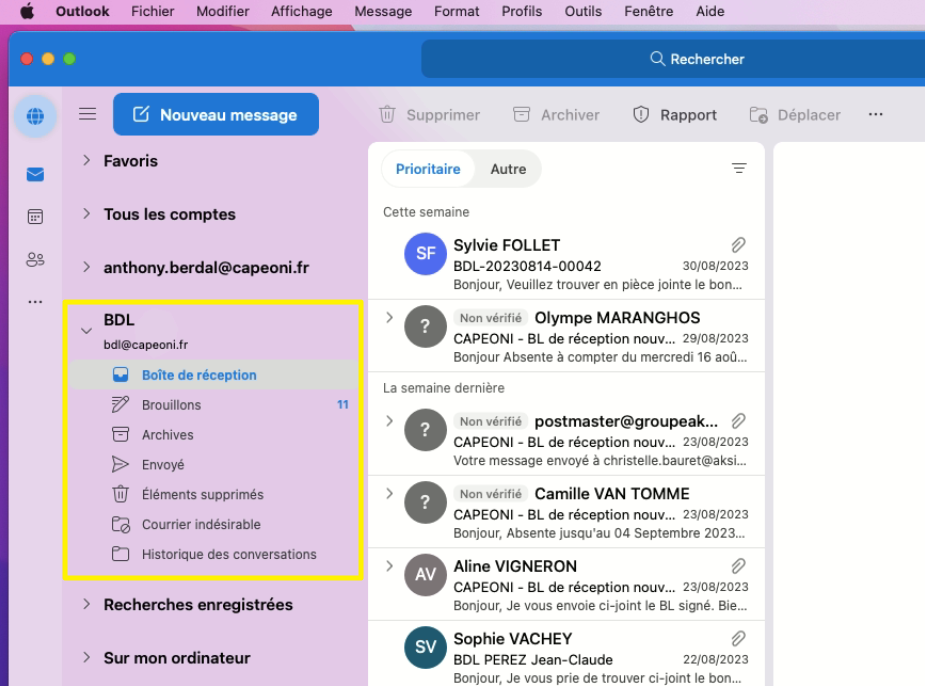The width and height of the screenshot is (925, 686).
Task: Open the Outils menu
Action: click(583, 11)
